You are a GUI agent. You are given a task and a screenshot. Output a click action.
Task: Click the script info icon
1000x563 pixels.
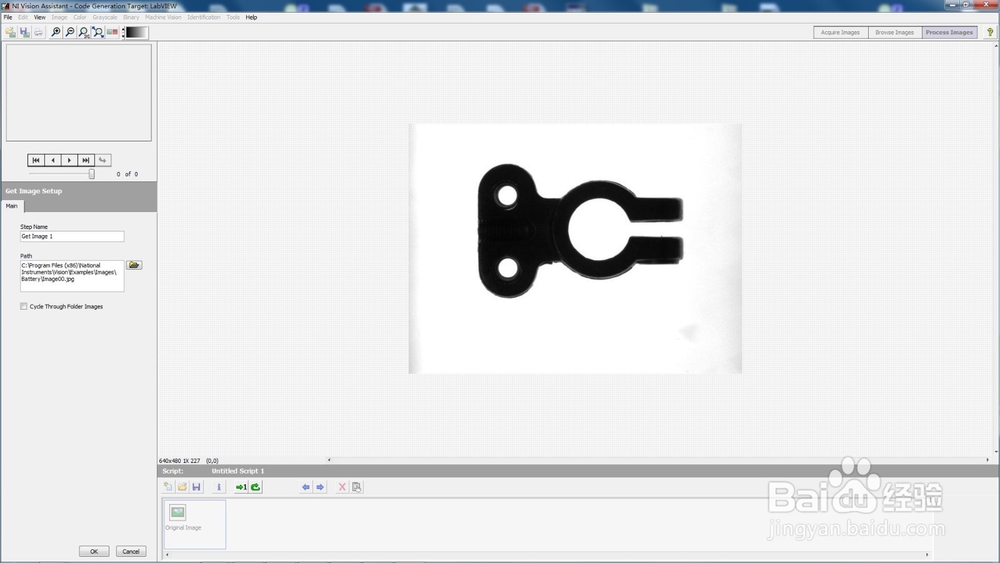click(x=219, y=487)
